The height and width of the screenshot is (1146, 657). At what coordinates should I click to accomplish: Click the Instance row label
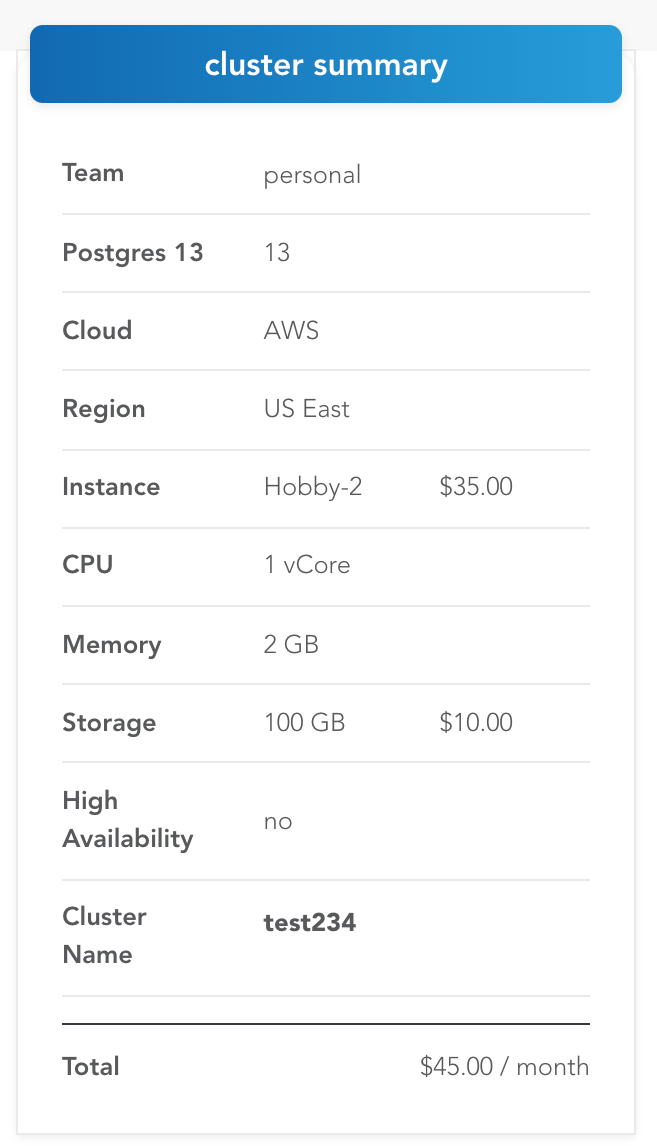[x=111, y=487]
